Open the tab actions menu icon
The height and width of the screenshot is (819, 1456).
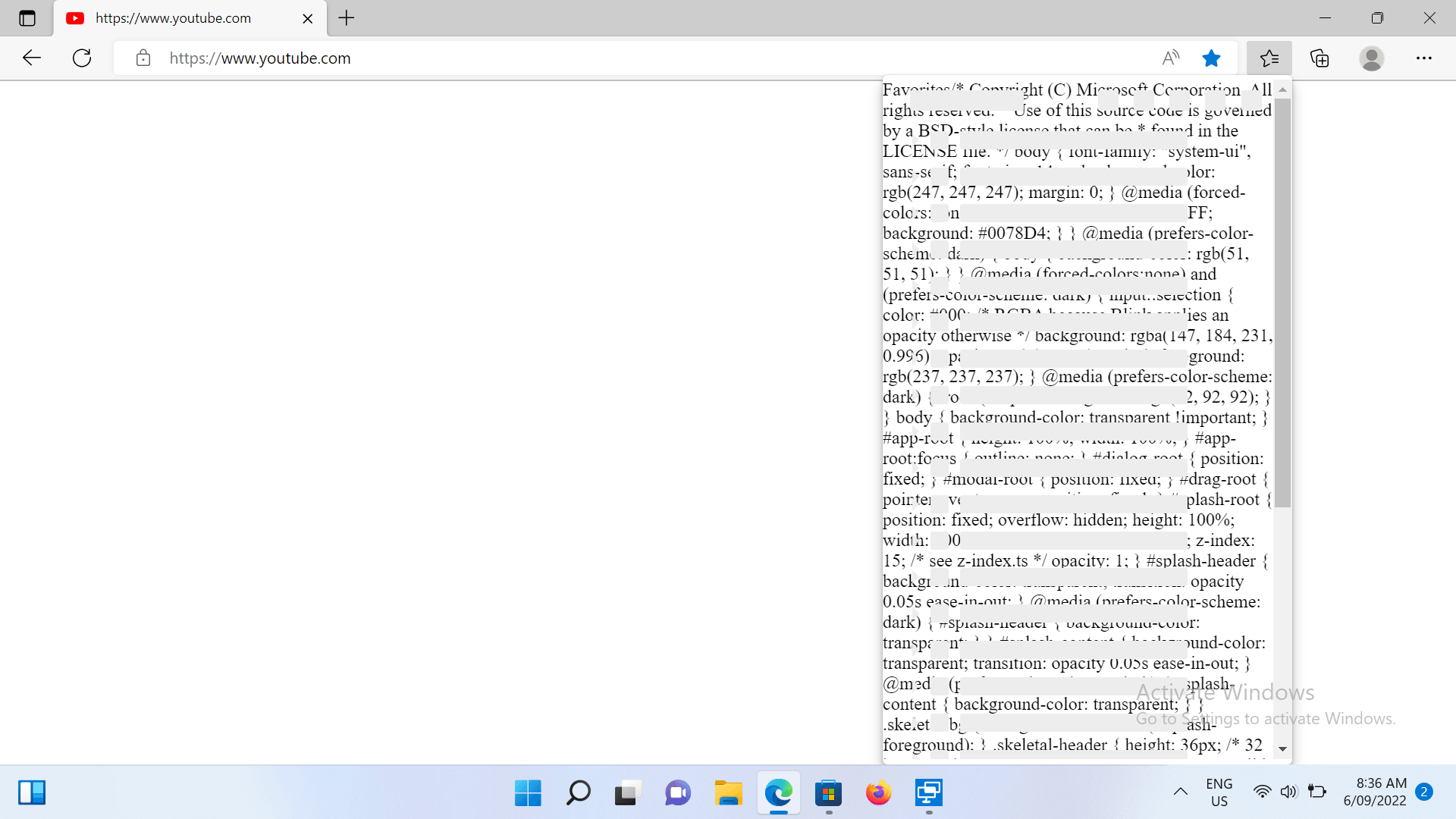(27, 18)
